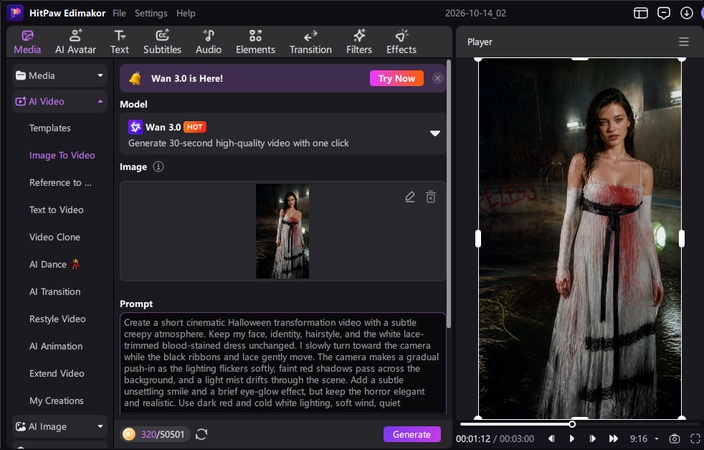Open AI Transition sidebar item
This screenshot has height=450, width=704.
click(x=55, y=292)
